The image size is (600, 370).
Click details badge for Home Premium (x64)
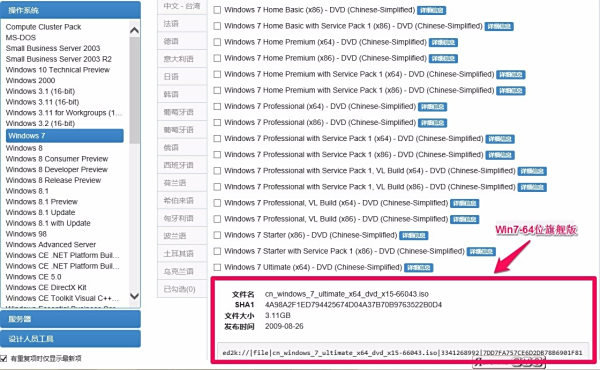pyautogui.click(x=443, y=42)
